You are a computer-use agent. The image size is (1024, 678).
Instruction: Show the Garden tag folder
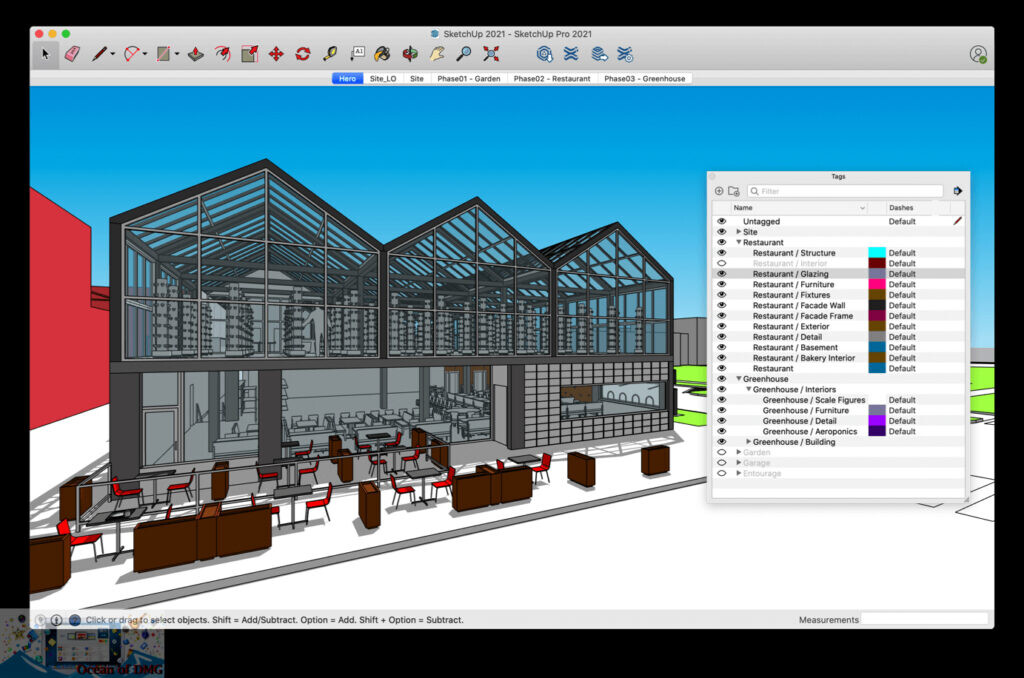click(722, 452)
